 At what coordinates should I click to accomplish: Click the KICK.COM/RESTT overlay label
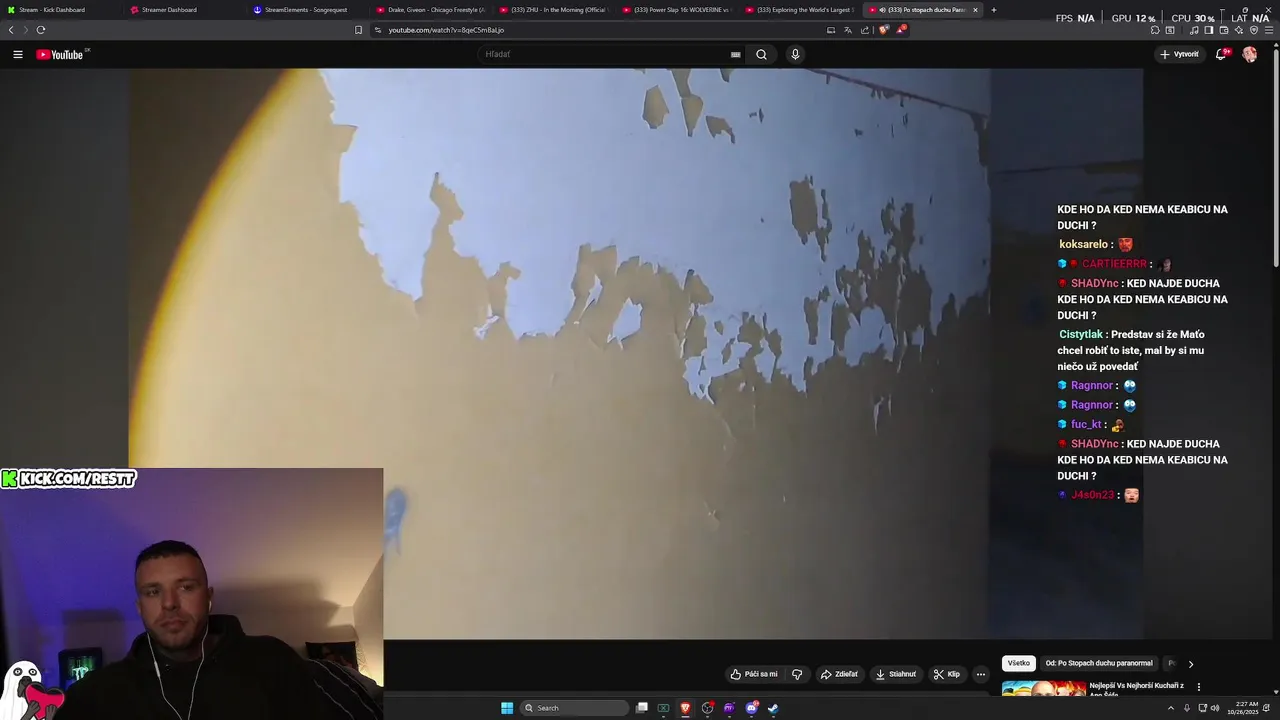click(68, 479)
